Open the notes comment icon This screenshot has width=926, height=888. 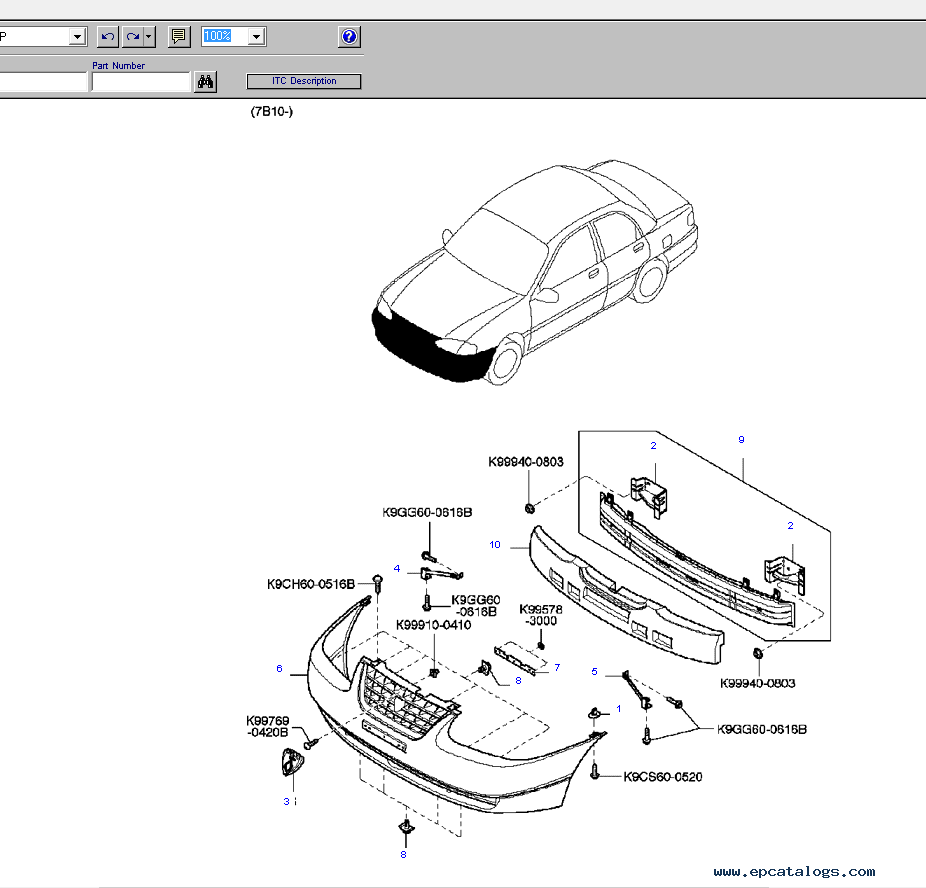click(x=179, y=37)
